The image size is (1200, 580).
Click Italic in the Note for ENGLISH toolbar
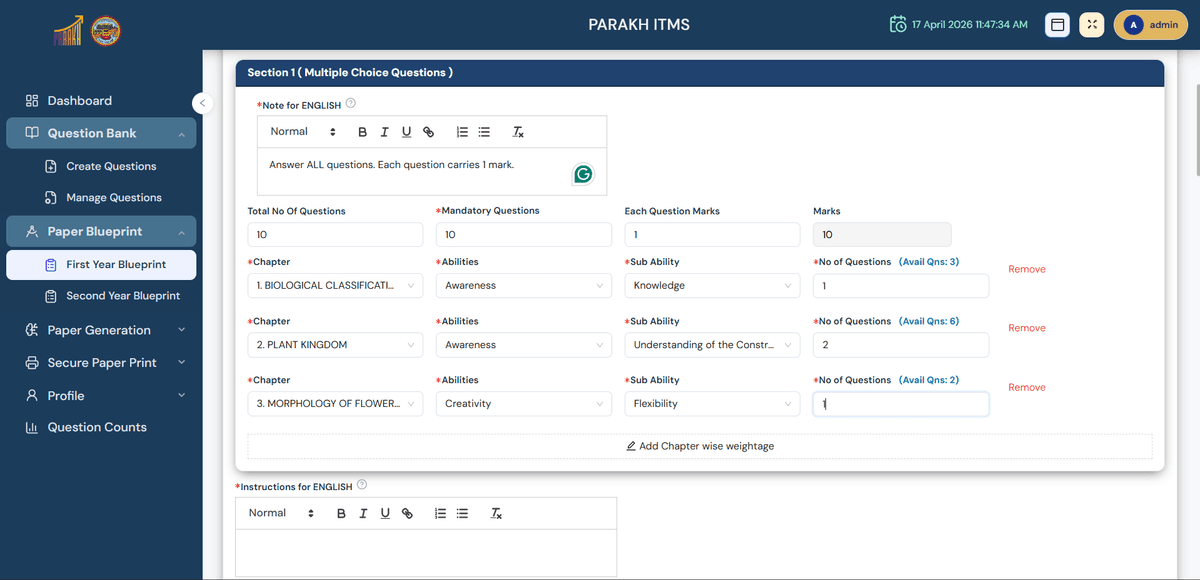coord(384,132)
